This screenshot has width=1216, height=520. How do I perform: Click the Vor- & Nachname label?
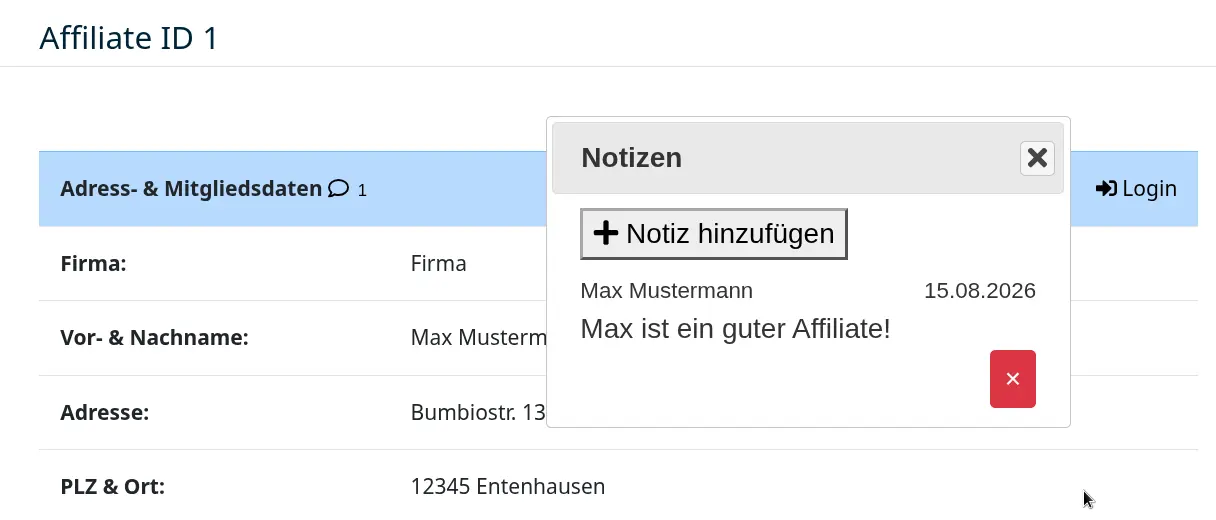point(154,338)
